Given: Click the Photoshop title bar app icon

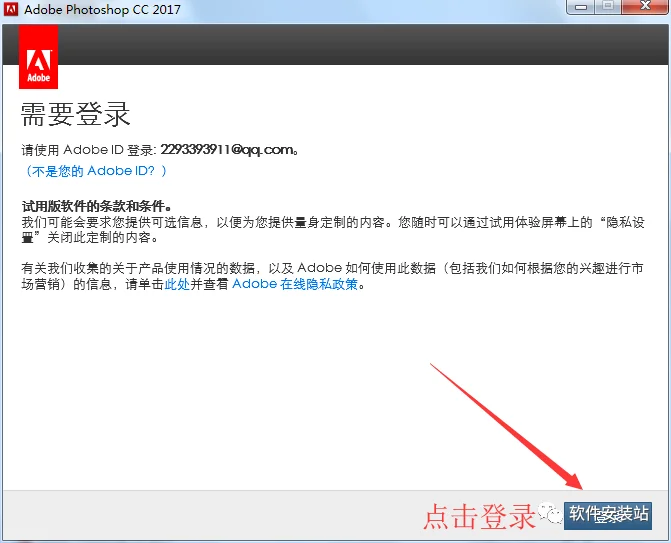Looking at the screenshot, I should point(11,9).
